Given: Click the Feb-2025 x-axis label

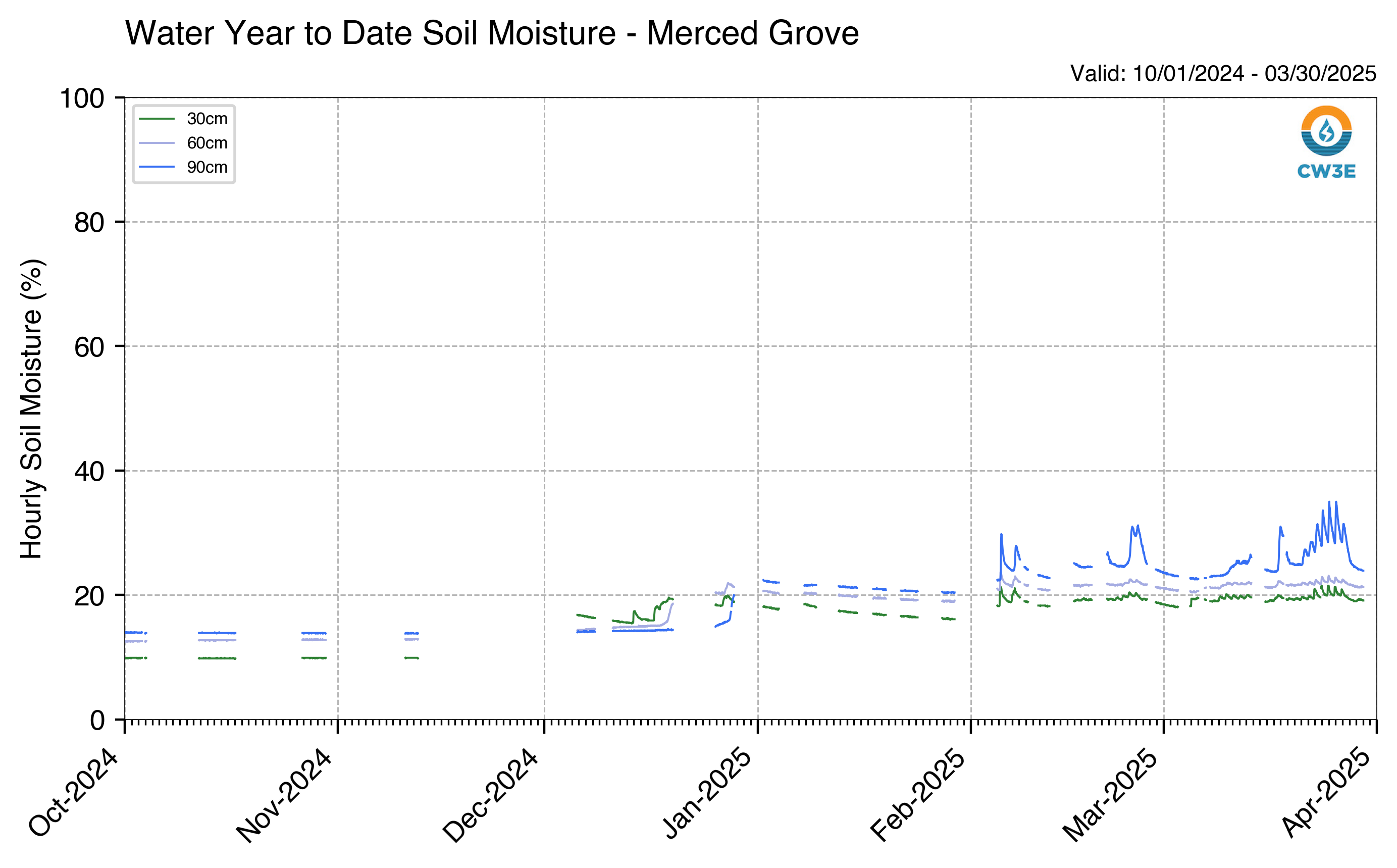Looking at the screenshot, I should coord(918,795).
